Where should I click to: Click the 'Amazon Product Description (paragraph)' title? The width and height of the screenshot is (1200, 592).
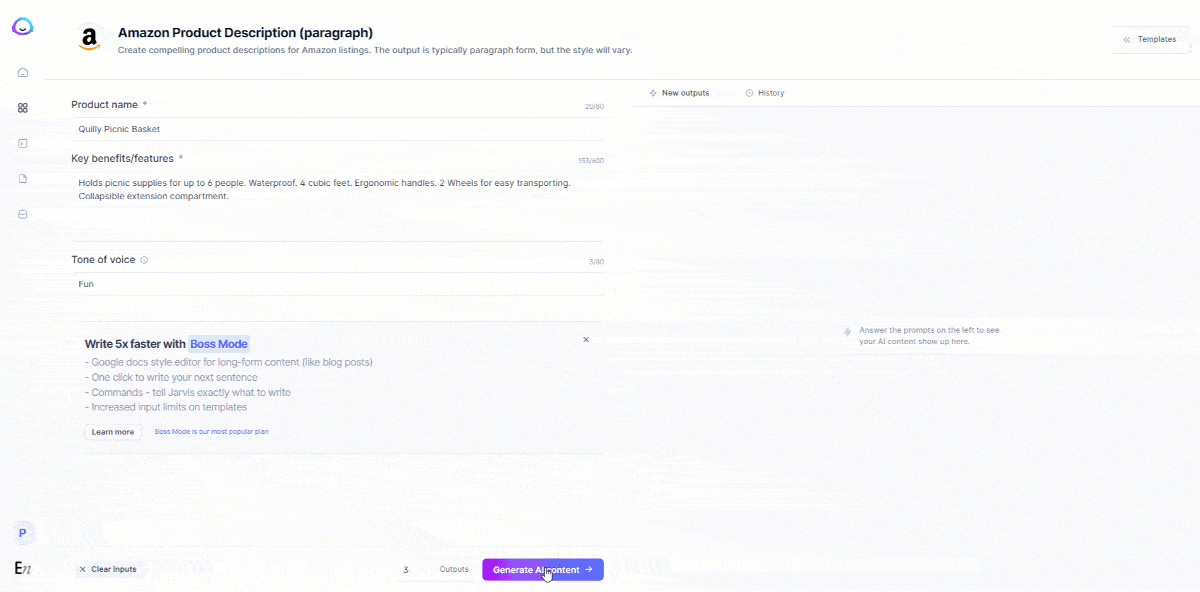pos(246,33)
